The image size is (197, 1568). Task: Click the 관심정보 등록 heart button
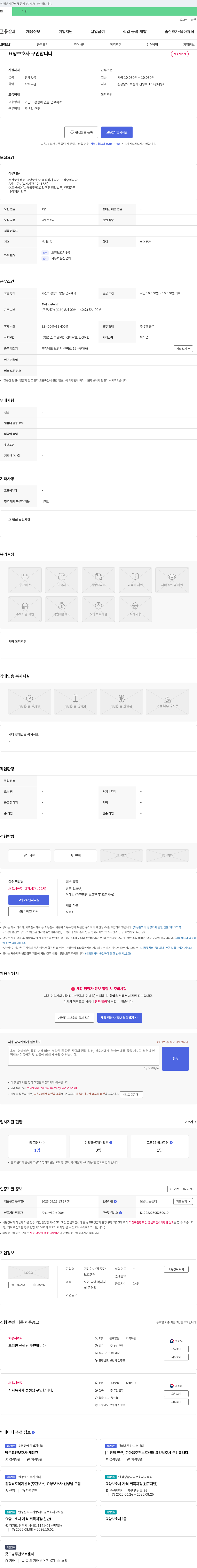(81, 132)
